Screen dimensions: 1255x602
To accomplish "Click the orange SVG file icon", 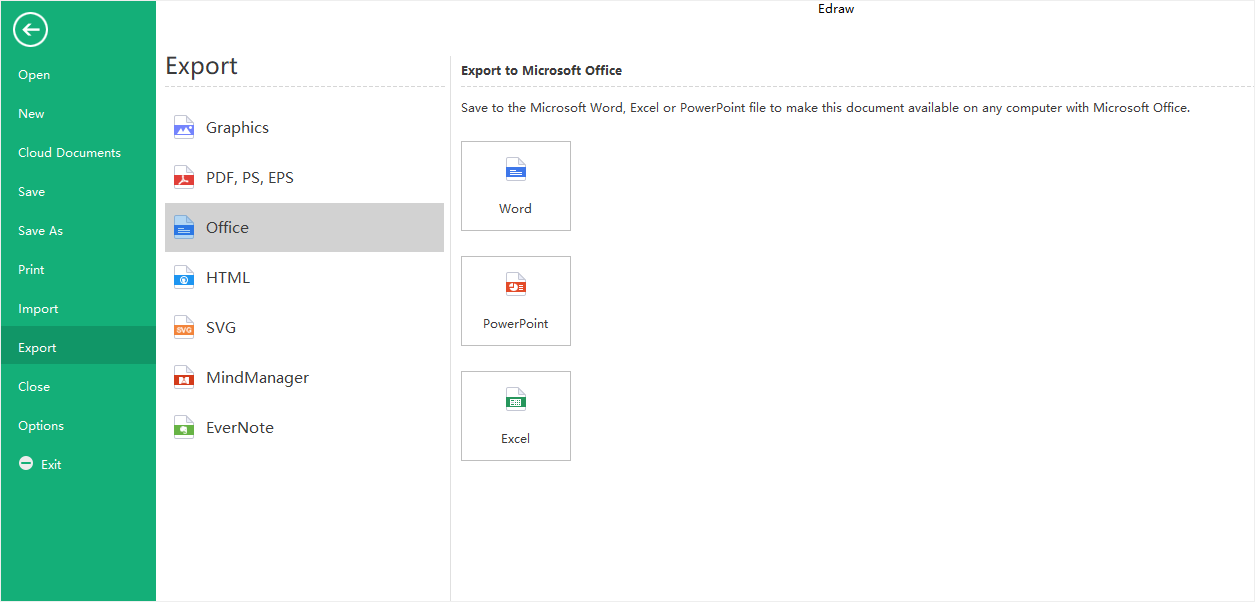I will (x=184, y=327).
